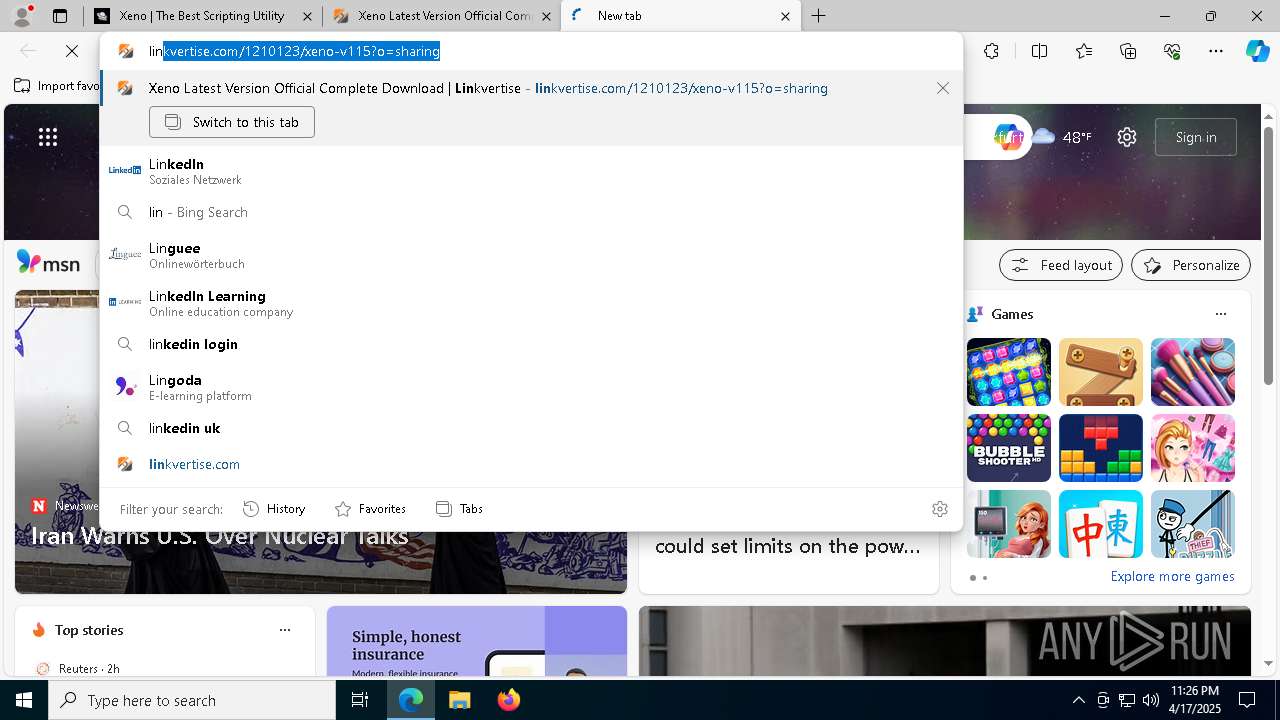This screenshot has height=720, width=1280.
Task: Select the LinkedIn Soziales Netzwerk suggestion
Action: pos(531,171)
